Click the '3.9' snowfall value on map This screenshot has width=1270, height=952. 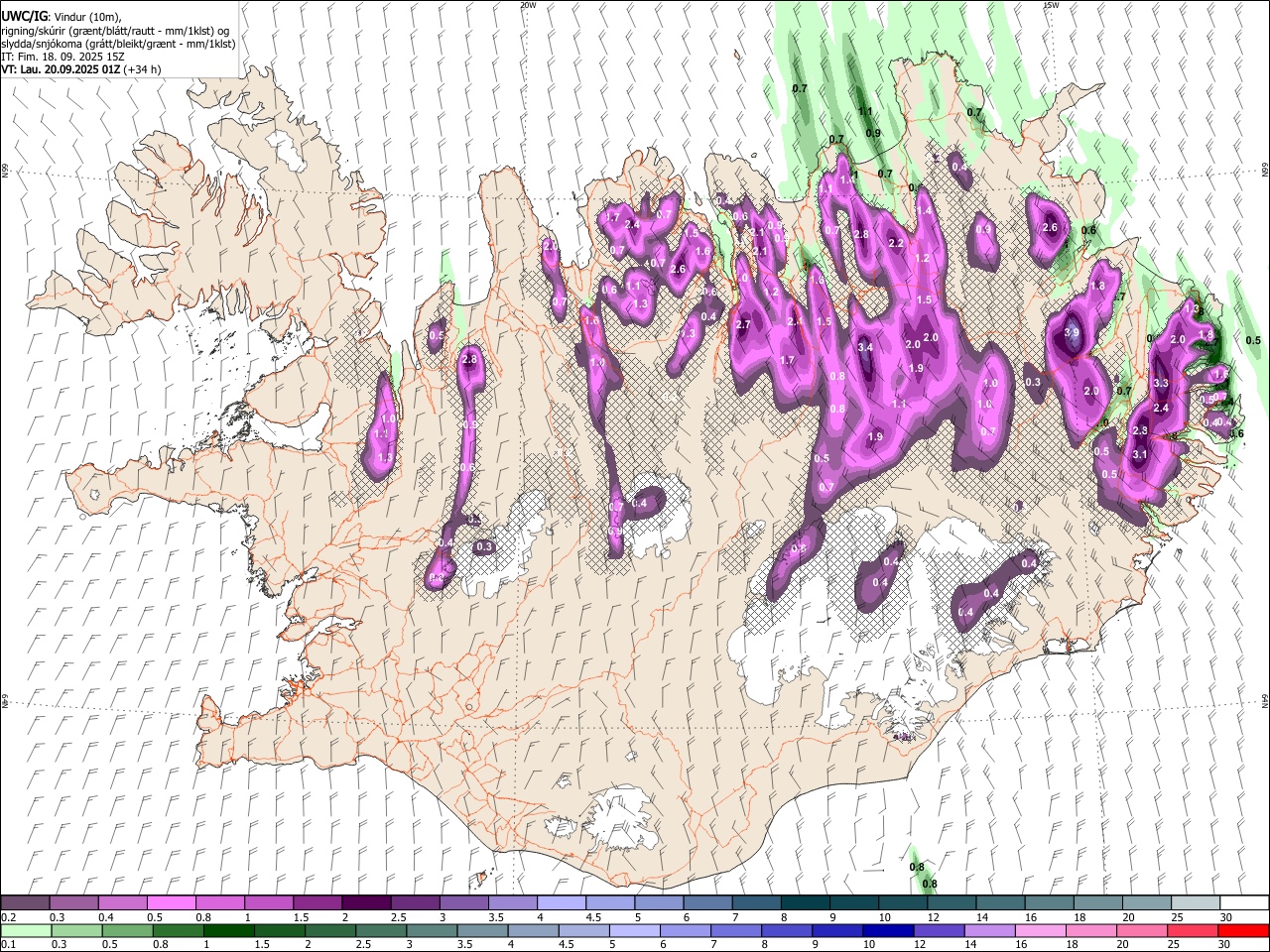click(x=1072, y=332)
